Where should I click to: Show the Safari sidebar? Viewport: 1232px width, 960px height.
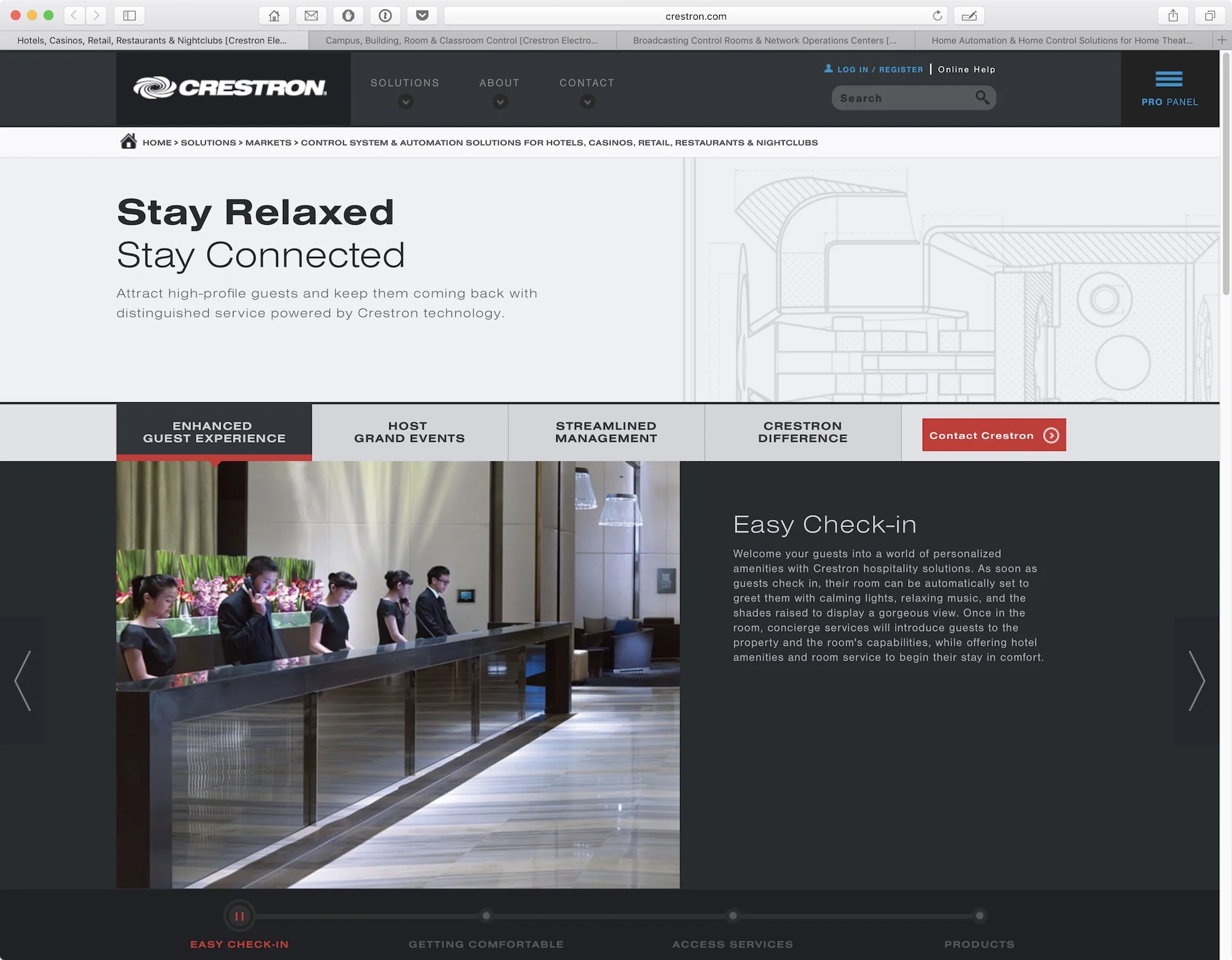click(129, 15)
